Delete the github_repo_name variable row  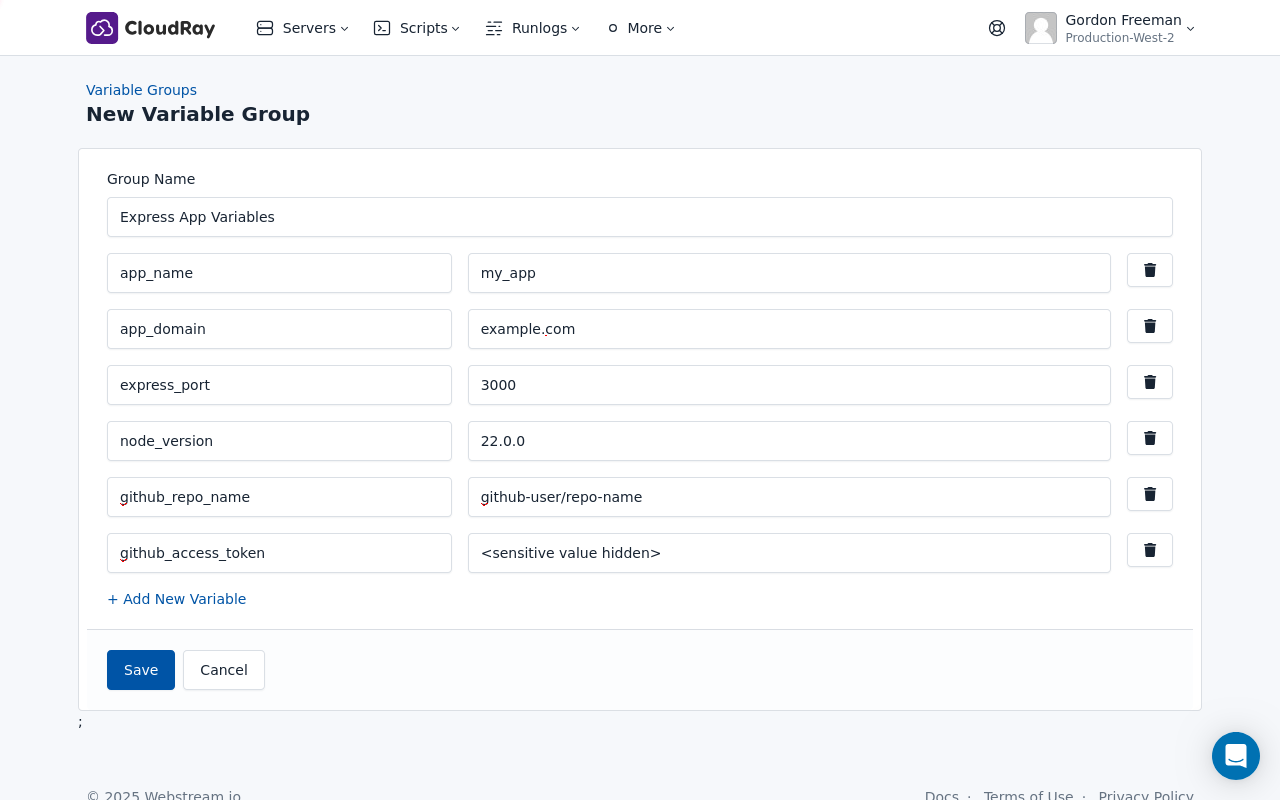tap(1149, 494)
